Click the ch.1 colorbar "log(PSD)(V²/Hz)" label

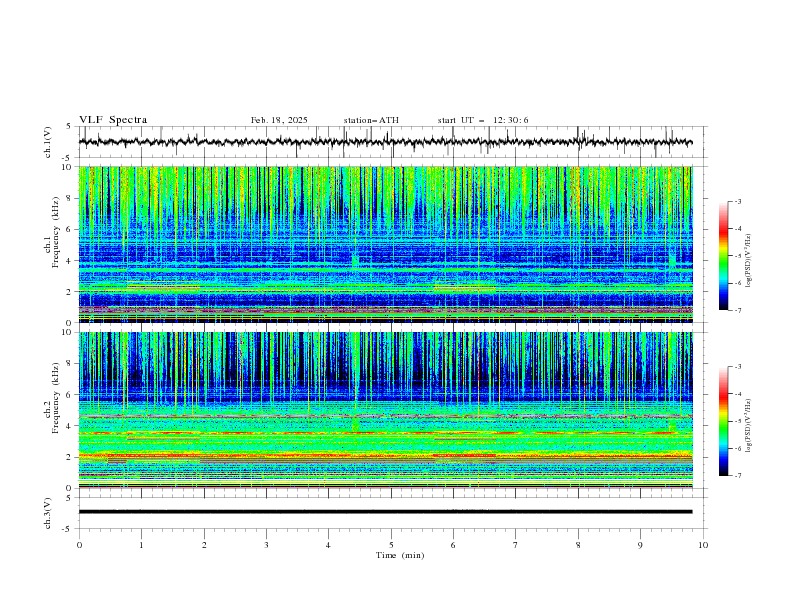pos(749,261)
